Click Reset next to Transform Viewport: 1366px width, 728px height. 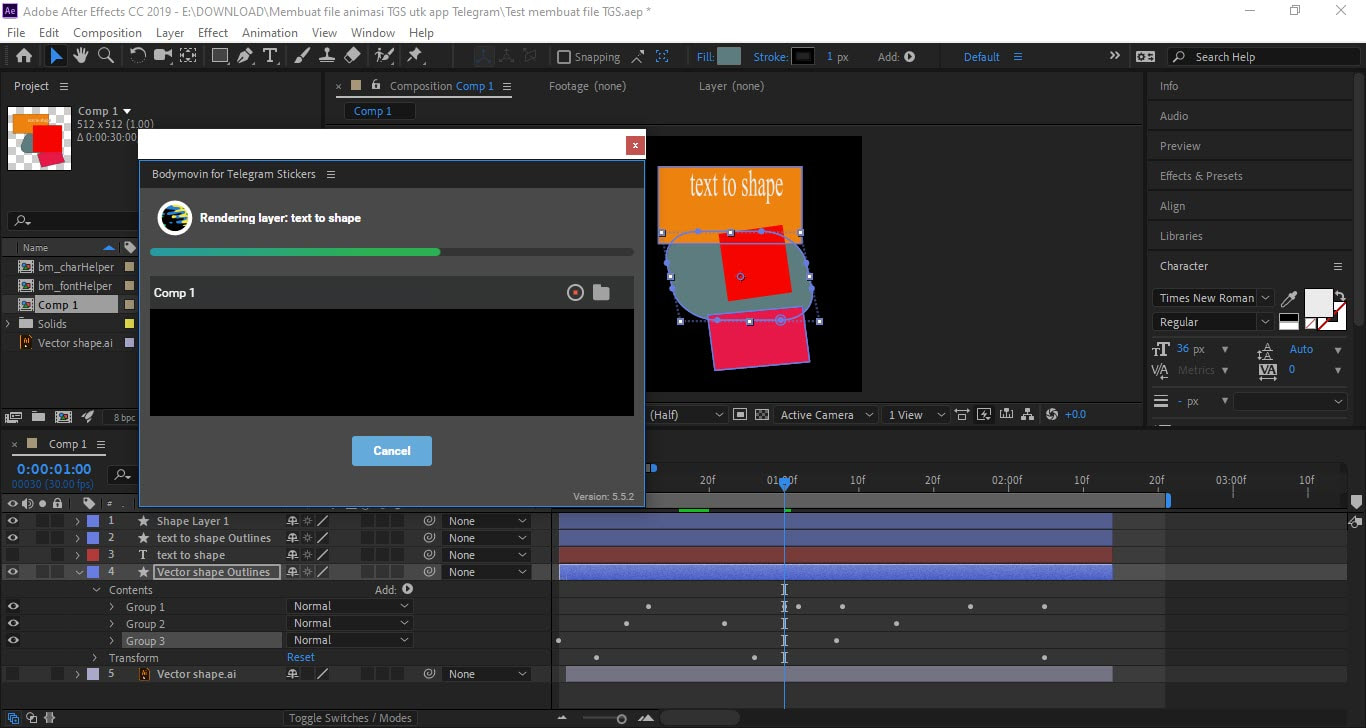point(301,657)
